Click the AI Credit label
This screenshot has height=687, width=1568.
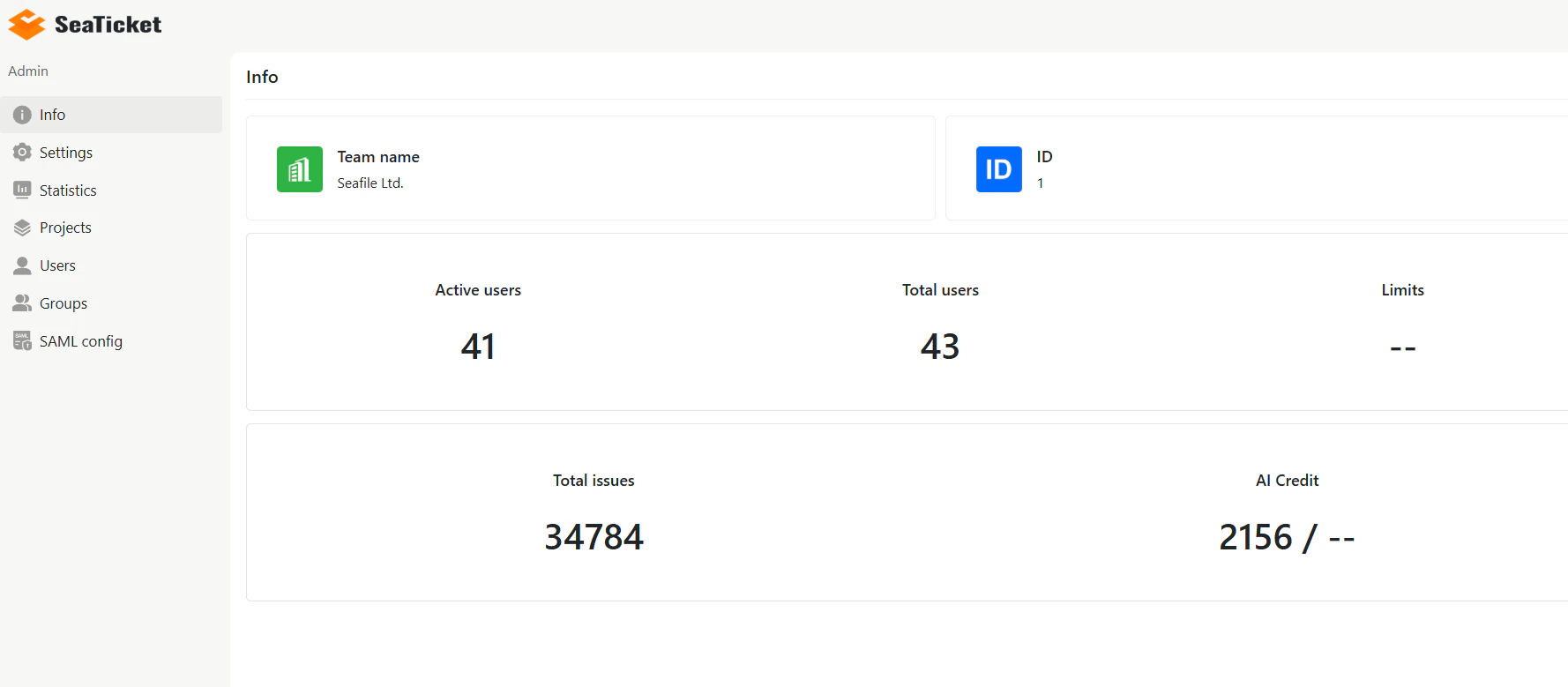pos(1287,481)
